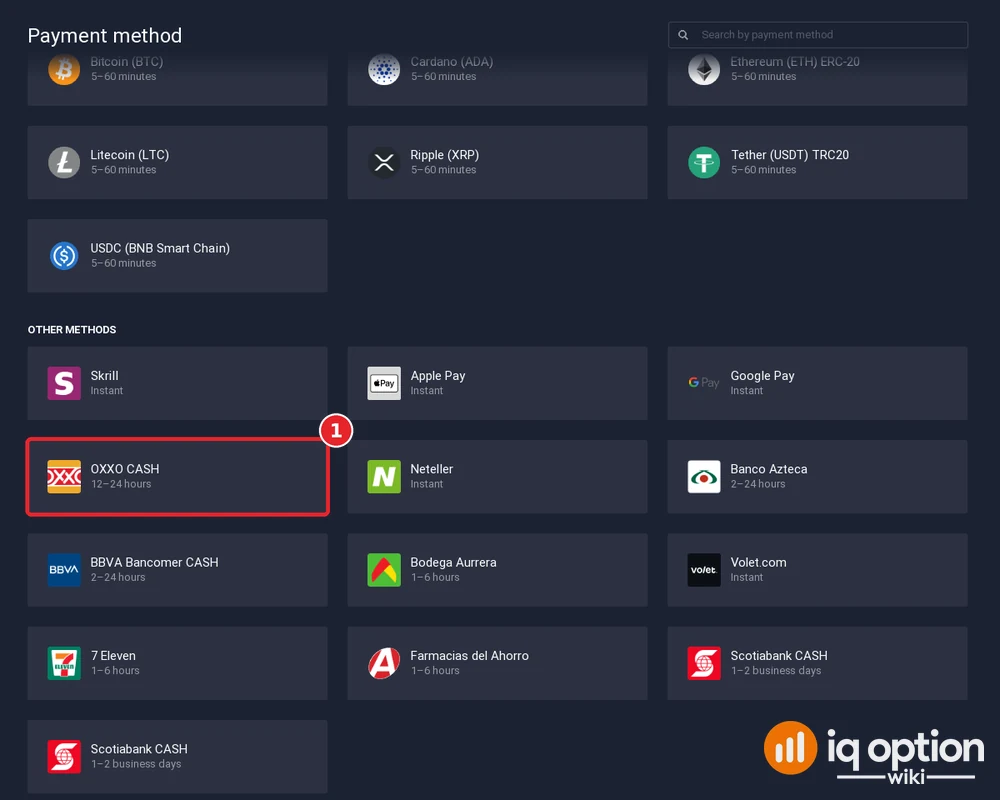Click the green Neteller N icon
1000x800 pixels.
384,477
